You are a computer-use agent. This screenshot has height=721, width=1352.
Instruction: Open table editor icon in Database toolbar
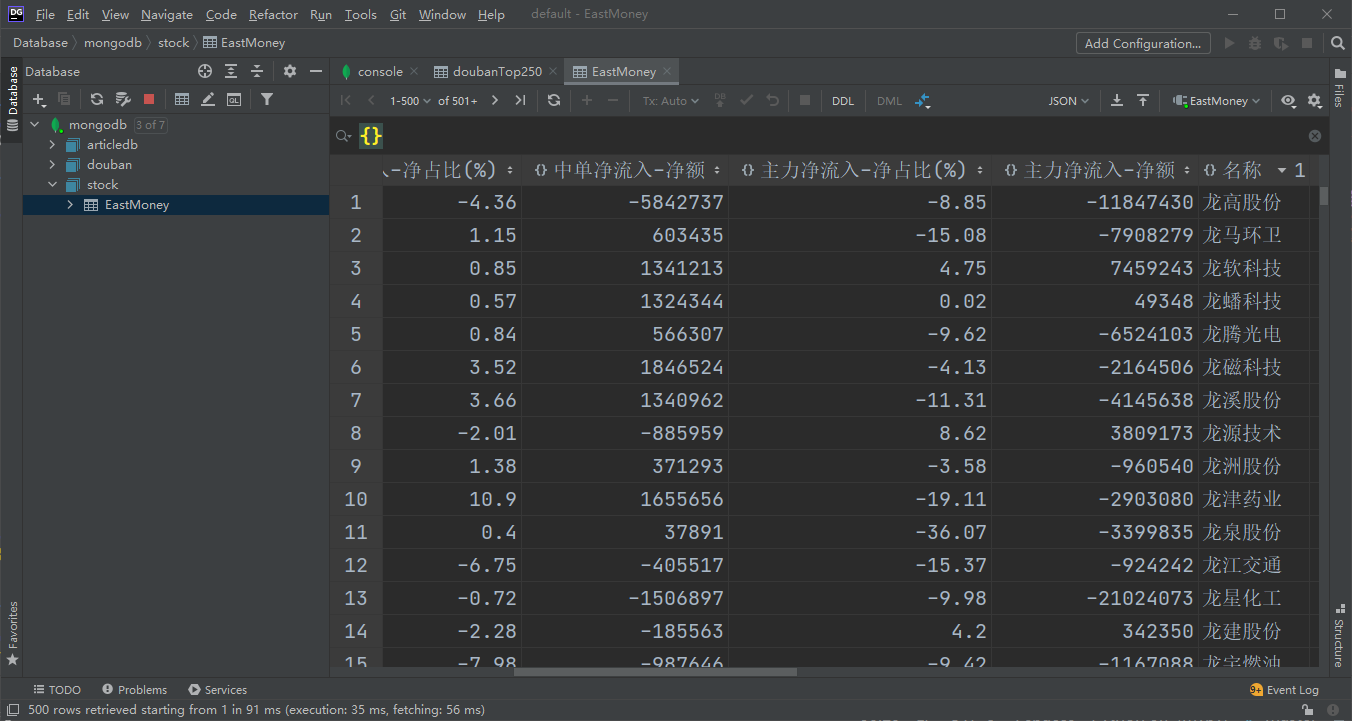pyautogui.click(x=182, y=99)
